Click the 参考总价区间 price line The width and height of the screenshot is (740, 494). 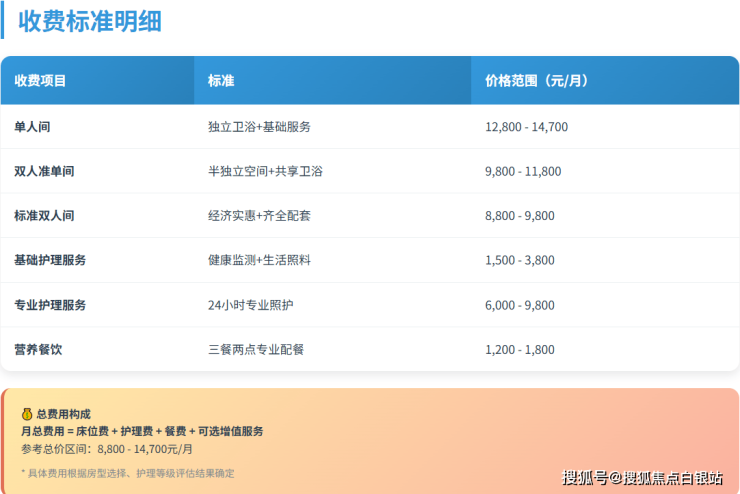coord(107,449)
